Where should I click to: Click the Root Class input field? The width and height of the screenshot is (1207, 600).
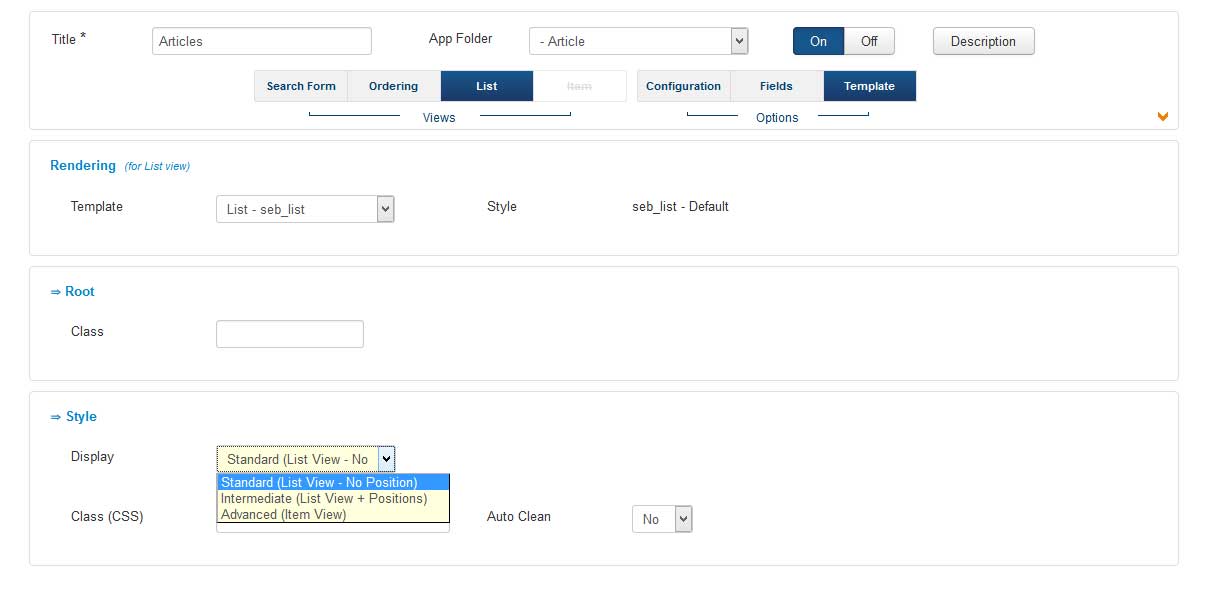click(290, 334)
